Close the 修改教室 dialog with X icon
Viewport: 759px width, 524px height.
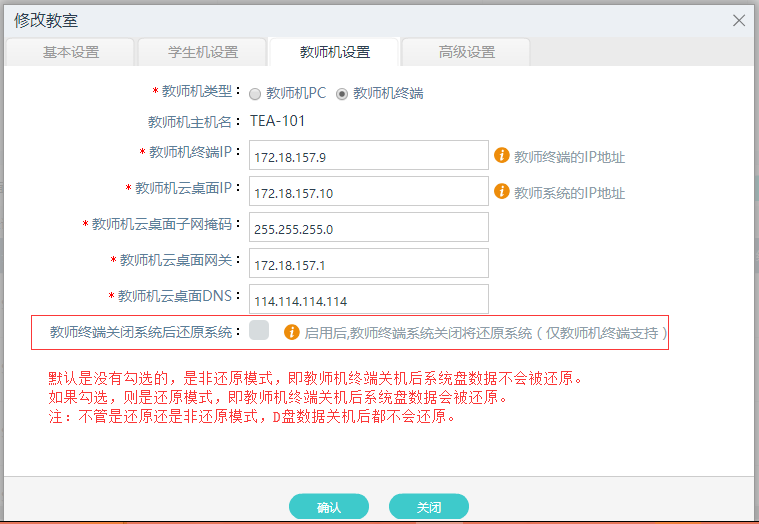(739, 20)
